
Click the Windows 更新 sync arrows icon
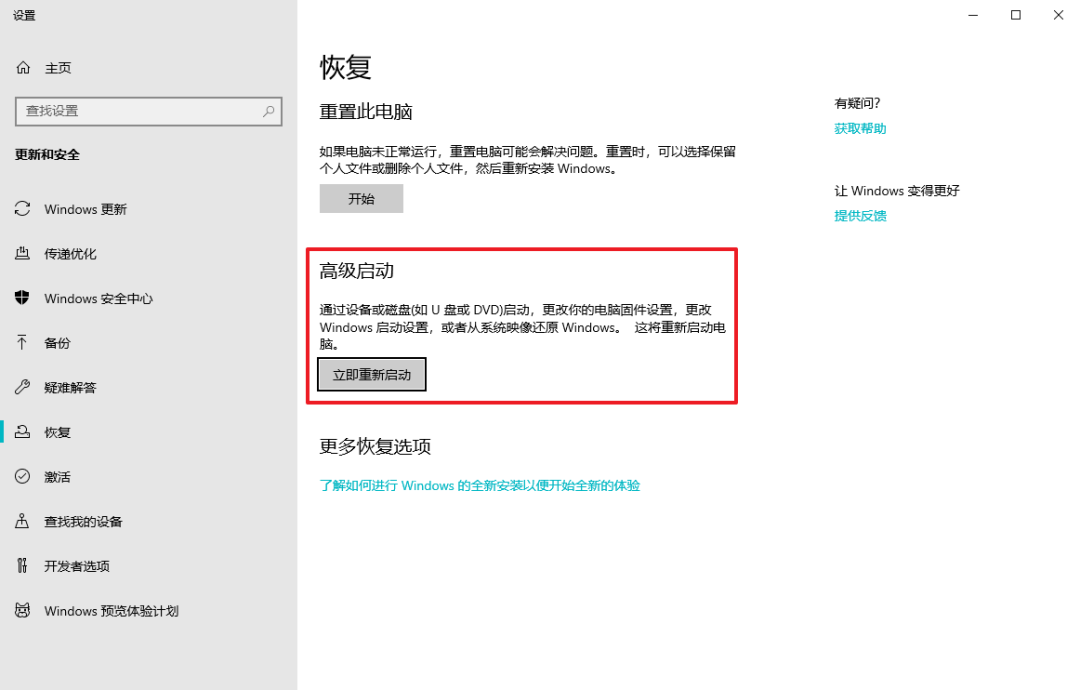[x=23, y=209]
